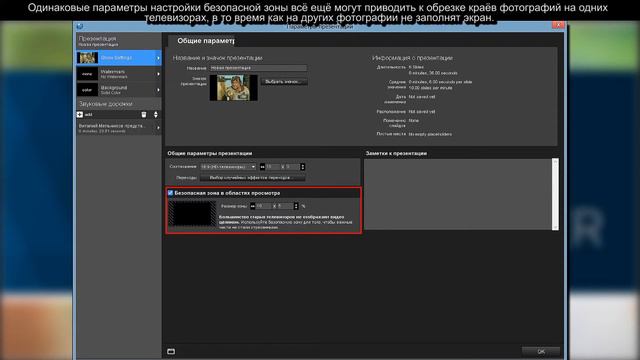Add a soundtrack with the plus icon
The width and height of the screenshot is (640, 360).
point(80,115)
